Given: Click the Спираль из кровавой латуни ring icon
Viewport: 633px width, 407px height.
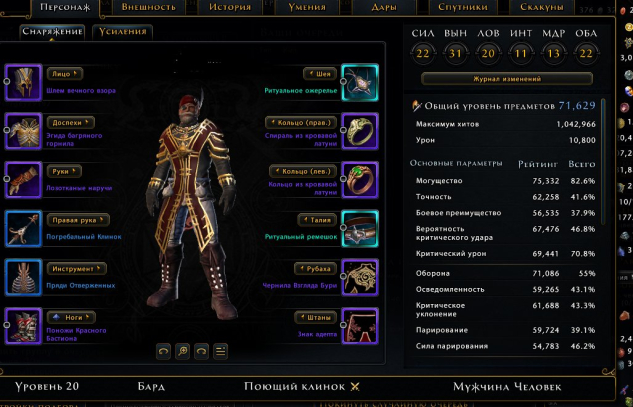Looking at the screenshot, I should click(360, 131).
